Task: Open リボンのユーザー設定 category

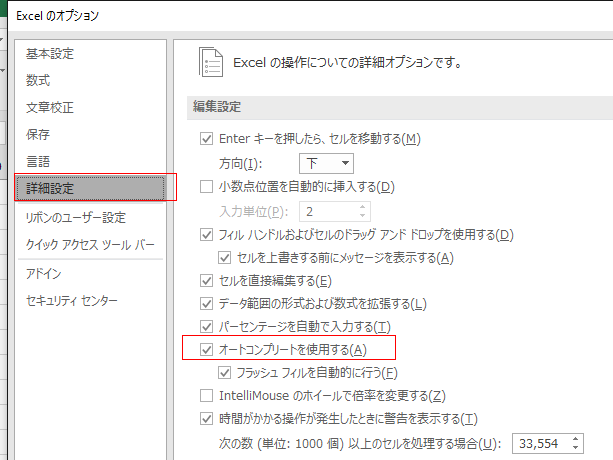Action: point(76,218)
